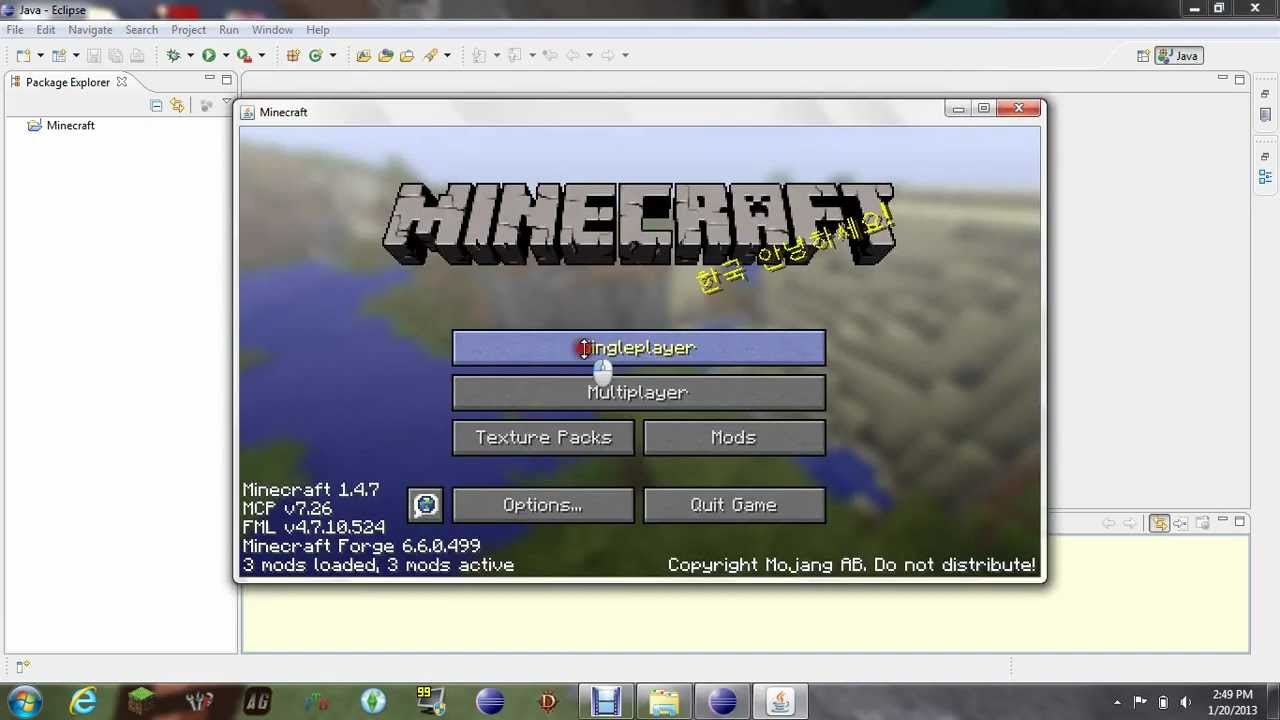Toggle Link with Editor in Package Explorer

click(x=177, y=105)
